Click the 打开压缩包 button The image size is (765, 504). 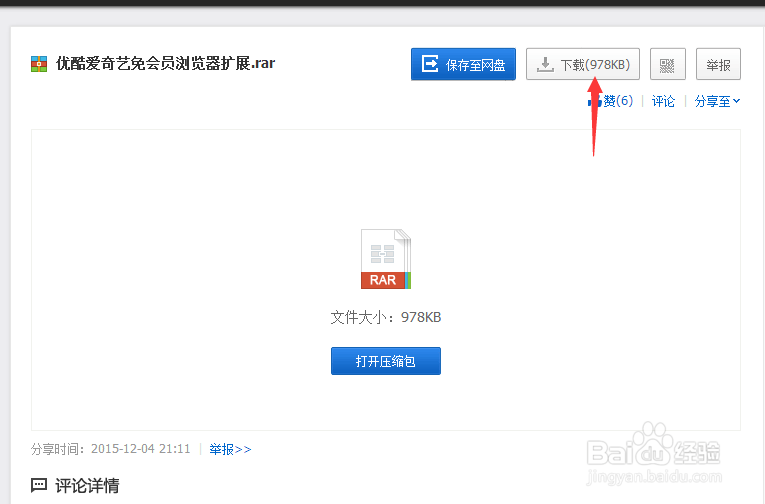point(385,361)
